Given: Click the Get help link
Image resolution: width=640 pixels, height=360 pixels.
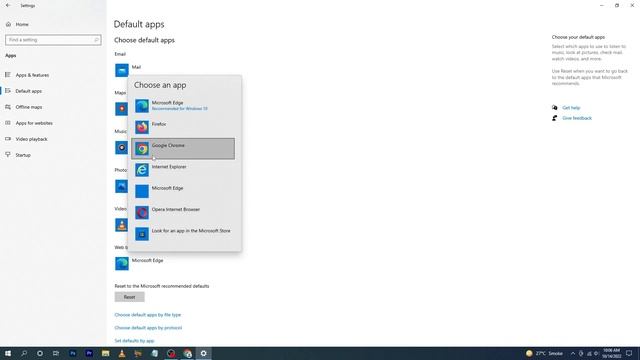Looking at the screenshot, I should pos(571,108).
